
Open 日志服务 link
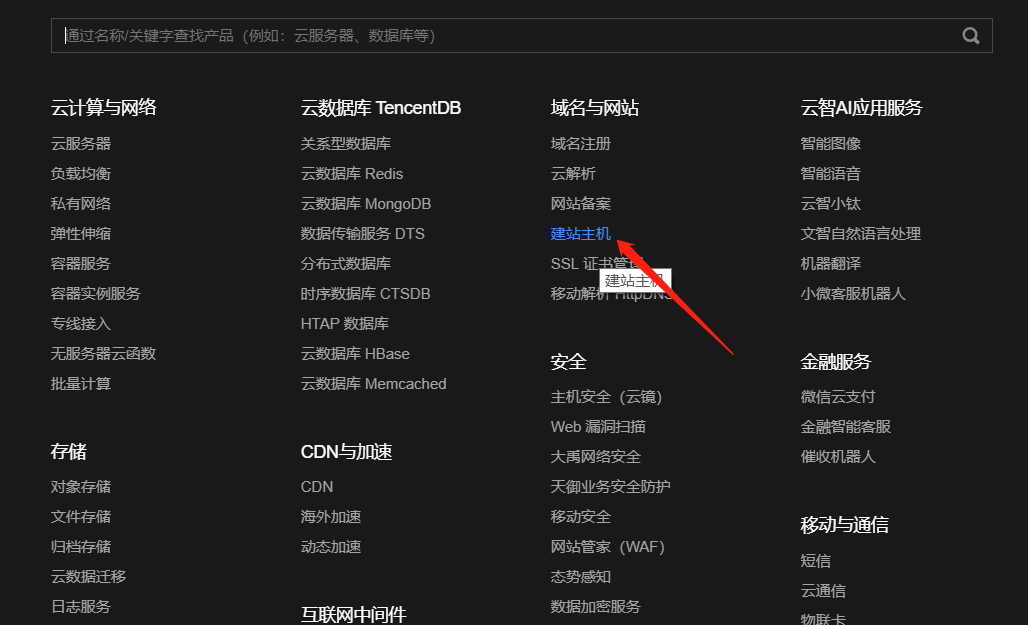pos(81,607)
